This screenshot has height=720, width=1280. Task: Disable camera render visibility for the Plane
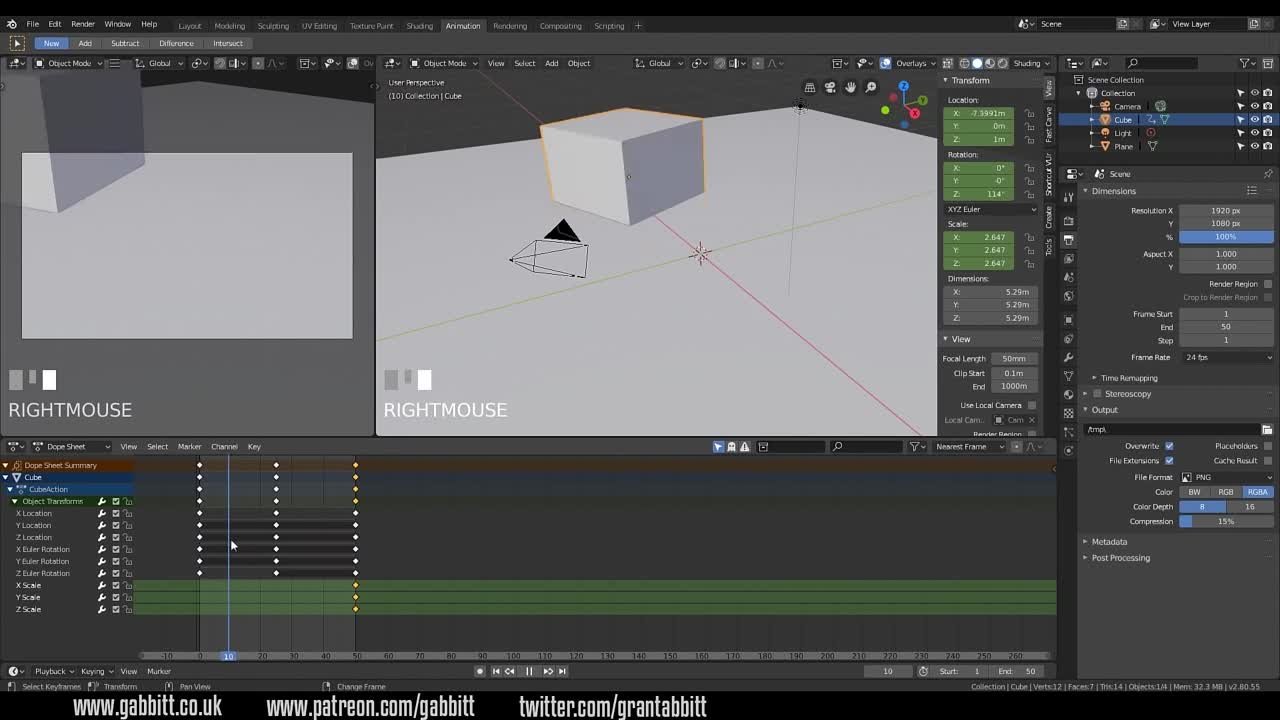1266,145
